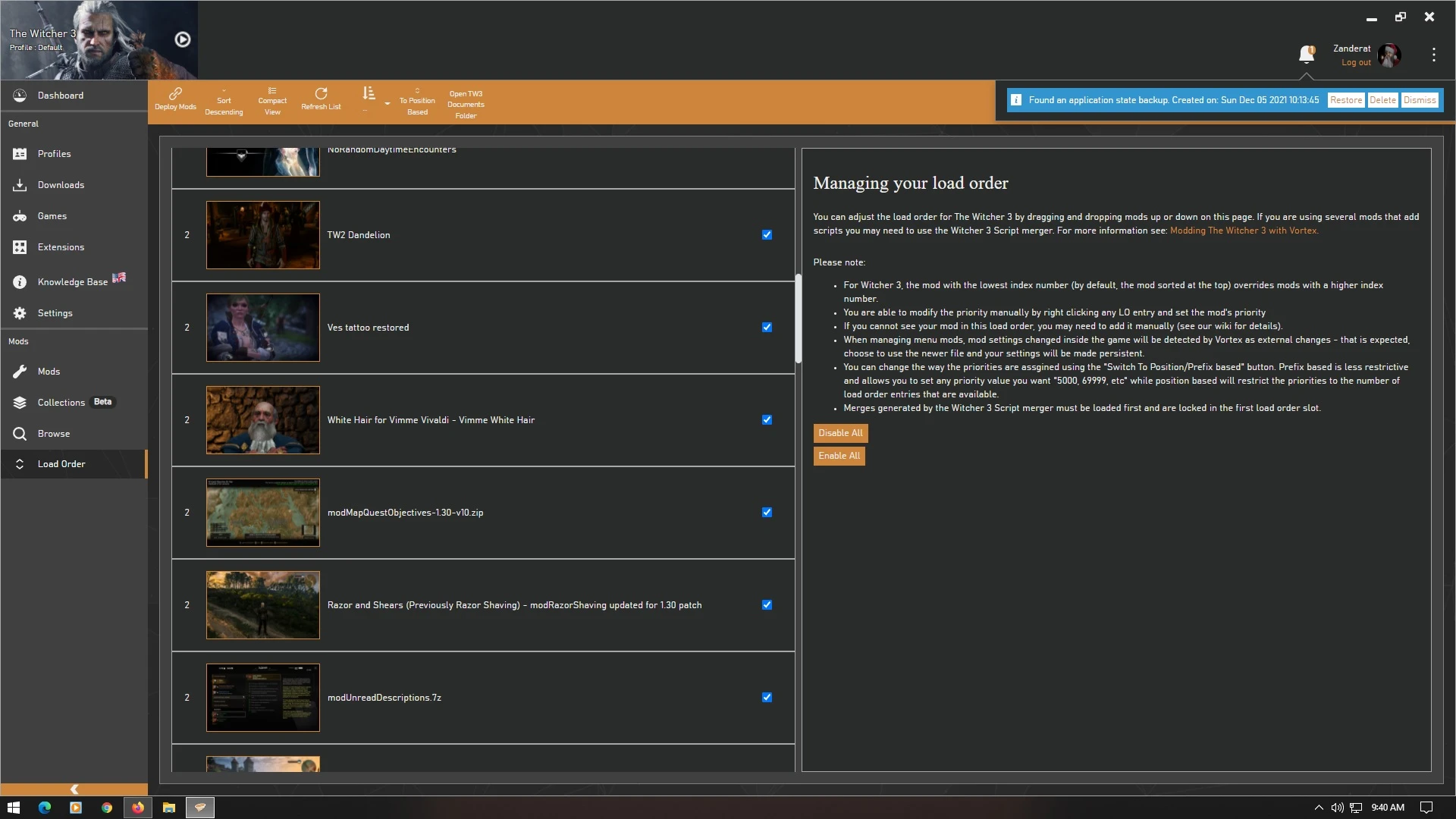Open the Downloads section
Viewport: 1456px width, 819px height.
coord(74,185)
